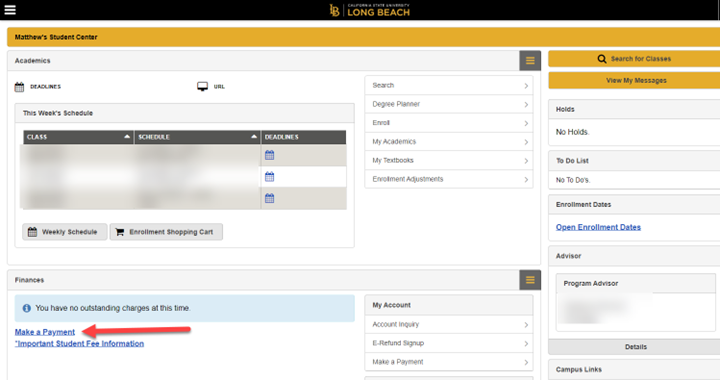Click chevron beside Degree Planner

(x=526, y=105)
